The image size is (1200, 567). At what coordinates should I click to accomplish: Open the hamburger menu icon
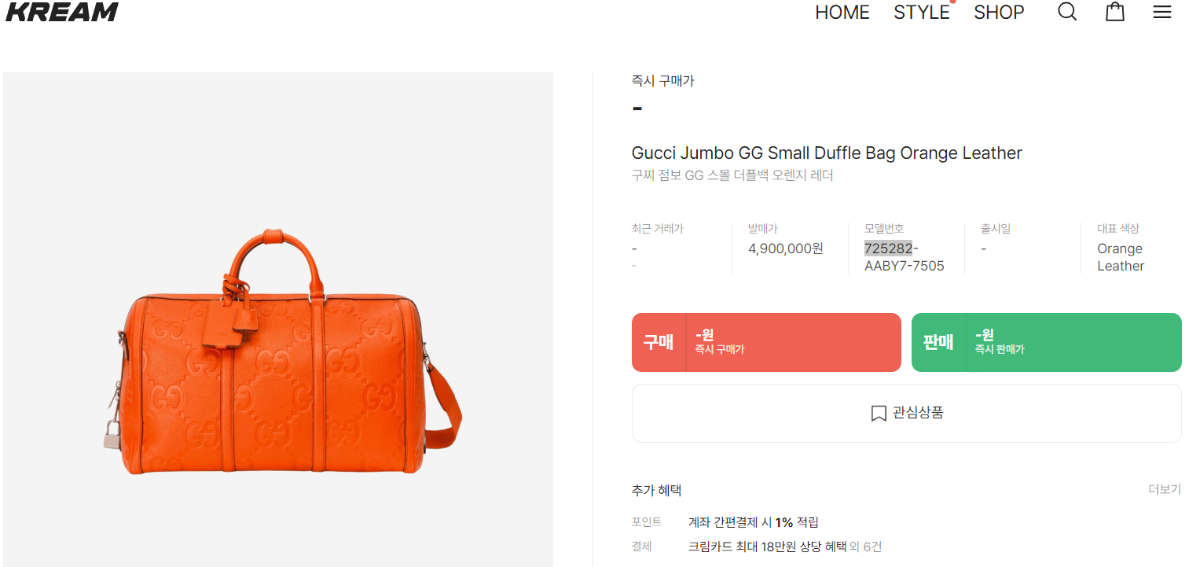pyautogui.click(x=1162, y=12)
